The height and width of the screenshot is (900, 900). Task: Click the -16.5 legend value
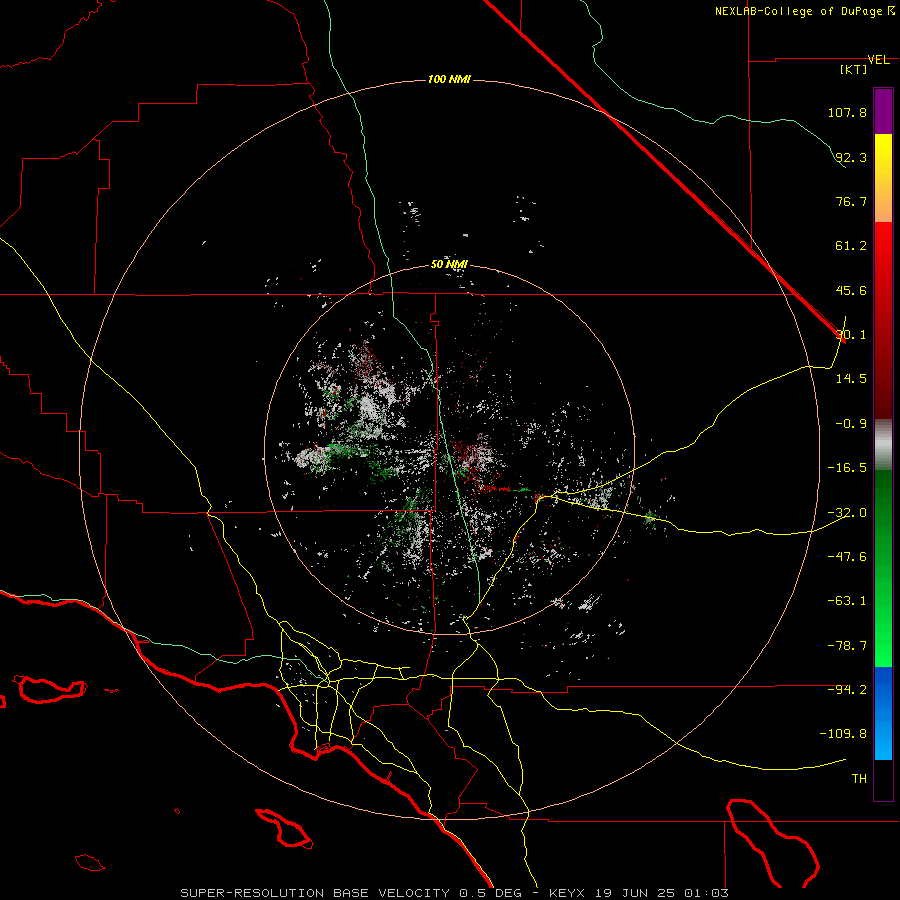point(847,468)
